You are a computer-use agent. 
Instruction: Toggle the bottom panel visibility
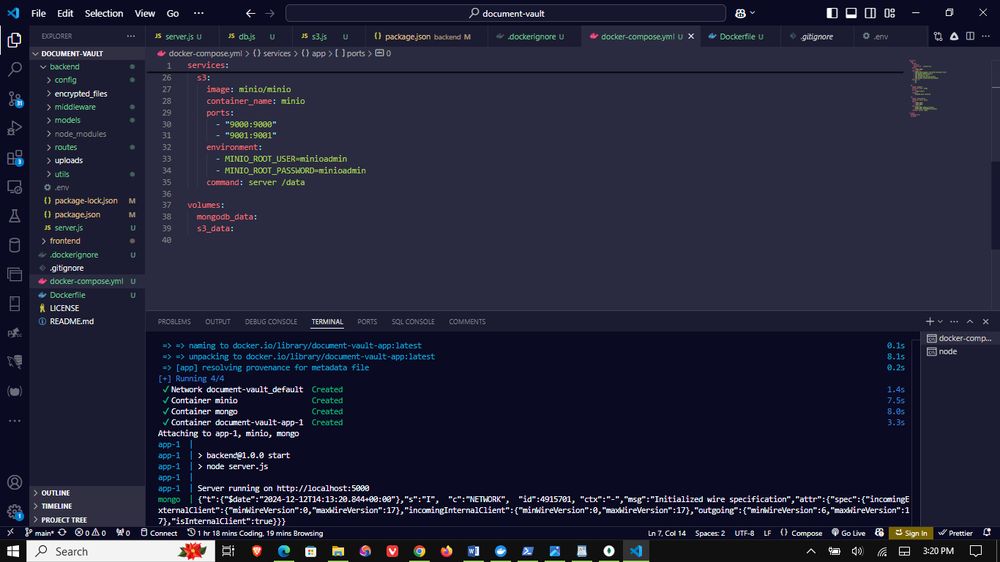pyautogui.click(x=853, y=13)
